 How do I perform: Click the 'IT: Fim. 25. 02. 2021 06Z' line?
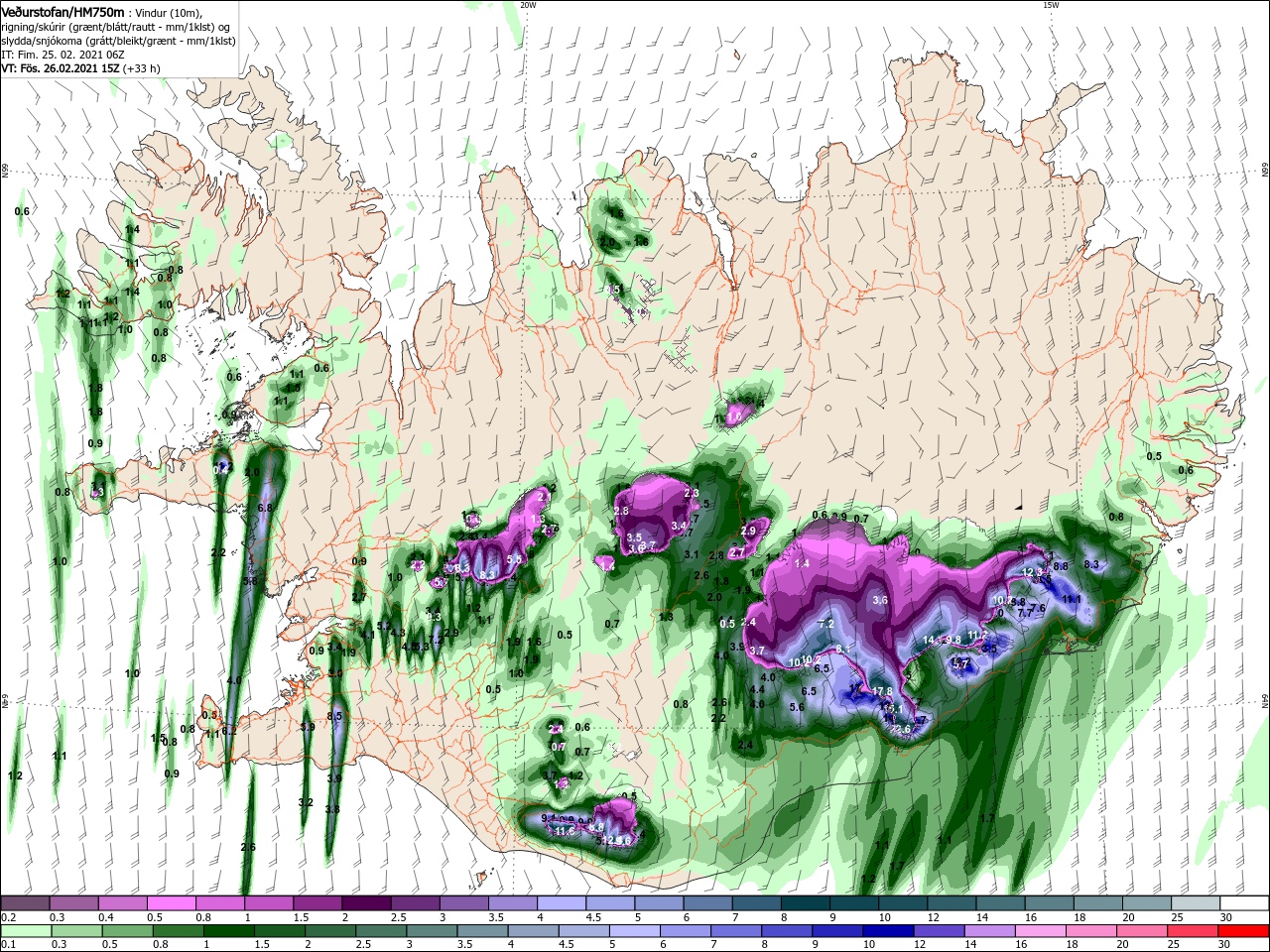[63, 55]
